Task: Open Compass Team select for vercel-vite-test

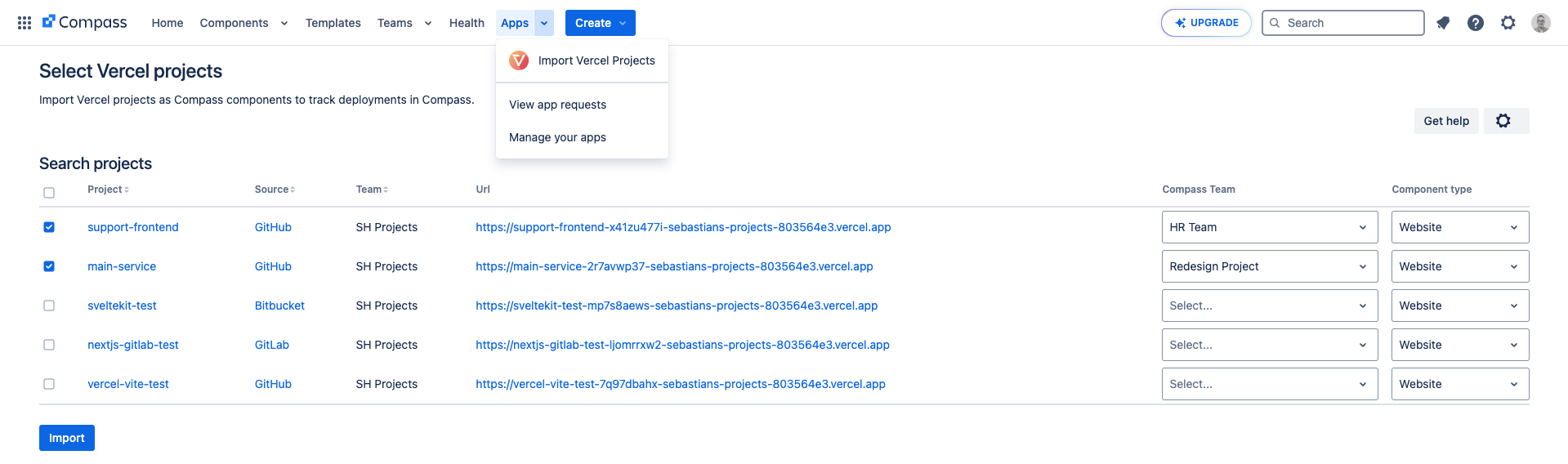Action: pyautogui.click(x=1270, y=384)
